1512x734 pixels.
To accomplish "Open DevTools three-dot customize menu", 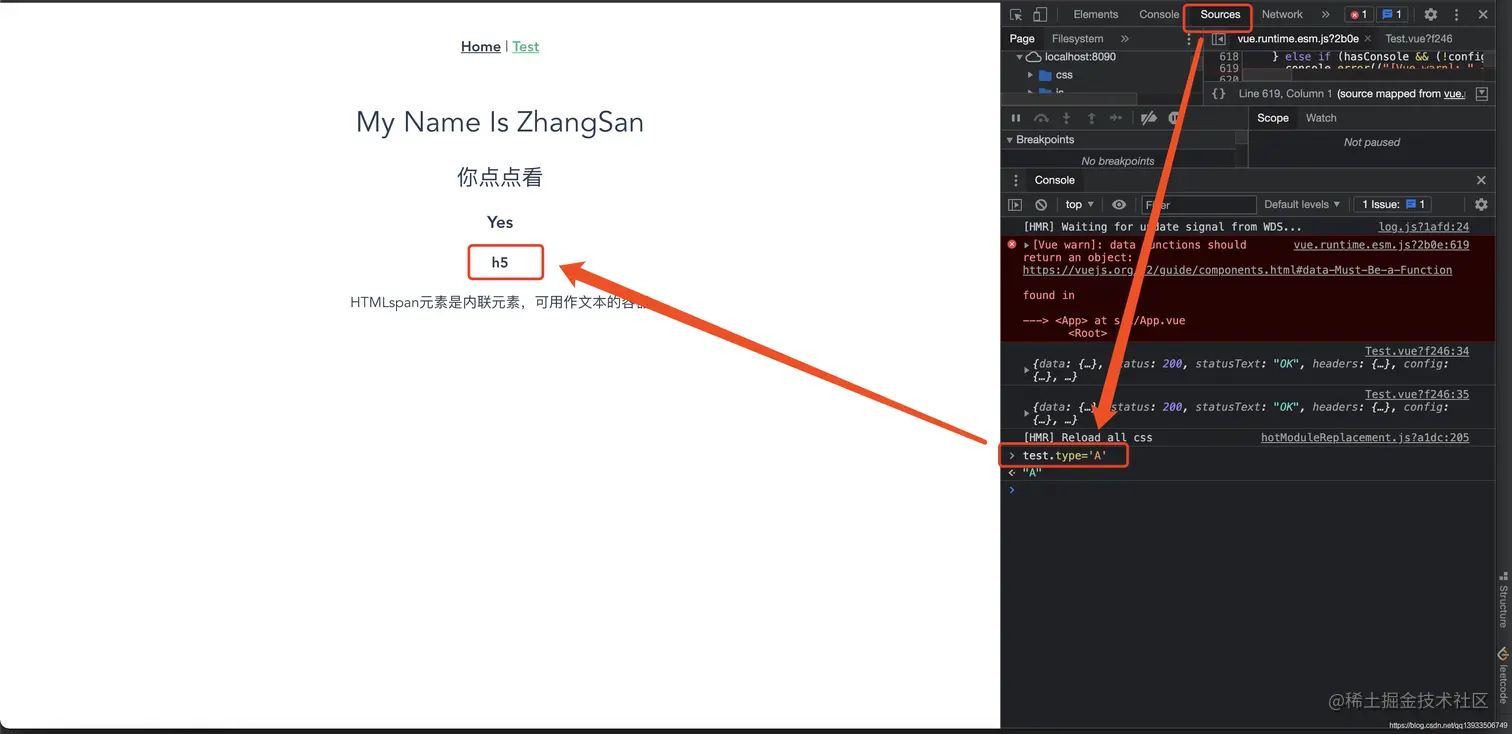I will (x=1456, y=15).
